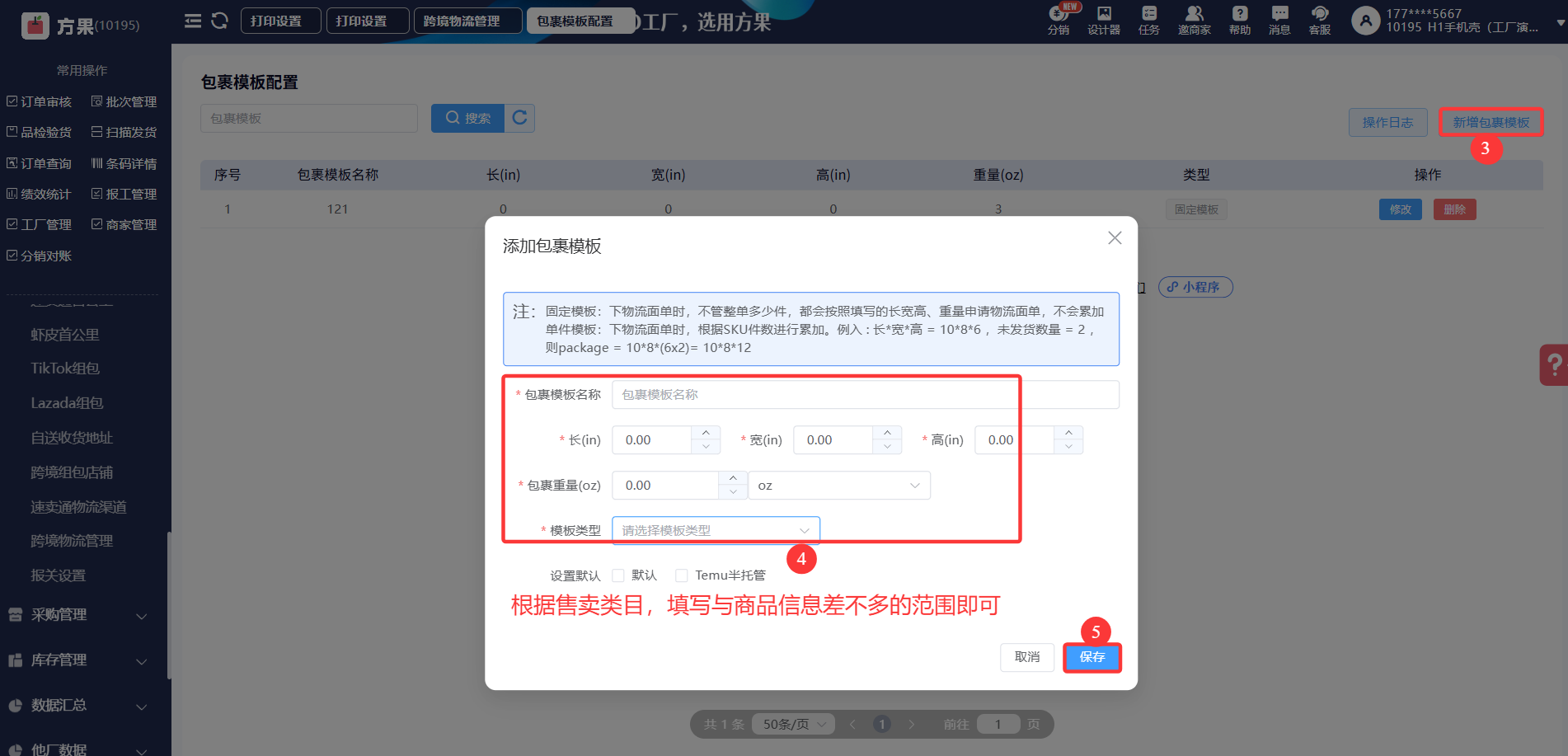Open Lazada组包 in sidebar menu
Screen dimensions: 1568x756
(67, 403)
